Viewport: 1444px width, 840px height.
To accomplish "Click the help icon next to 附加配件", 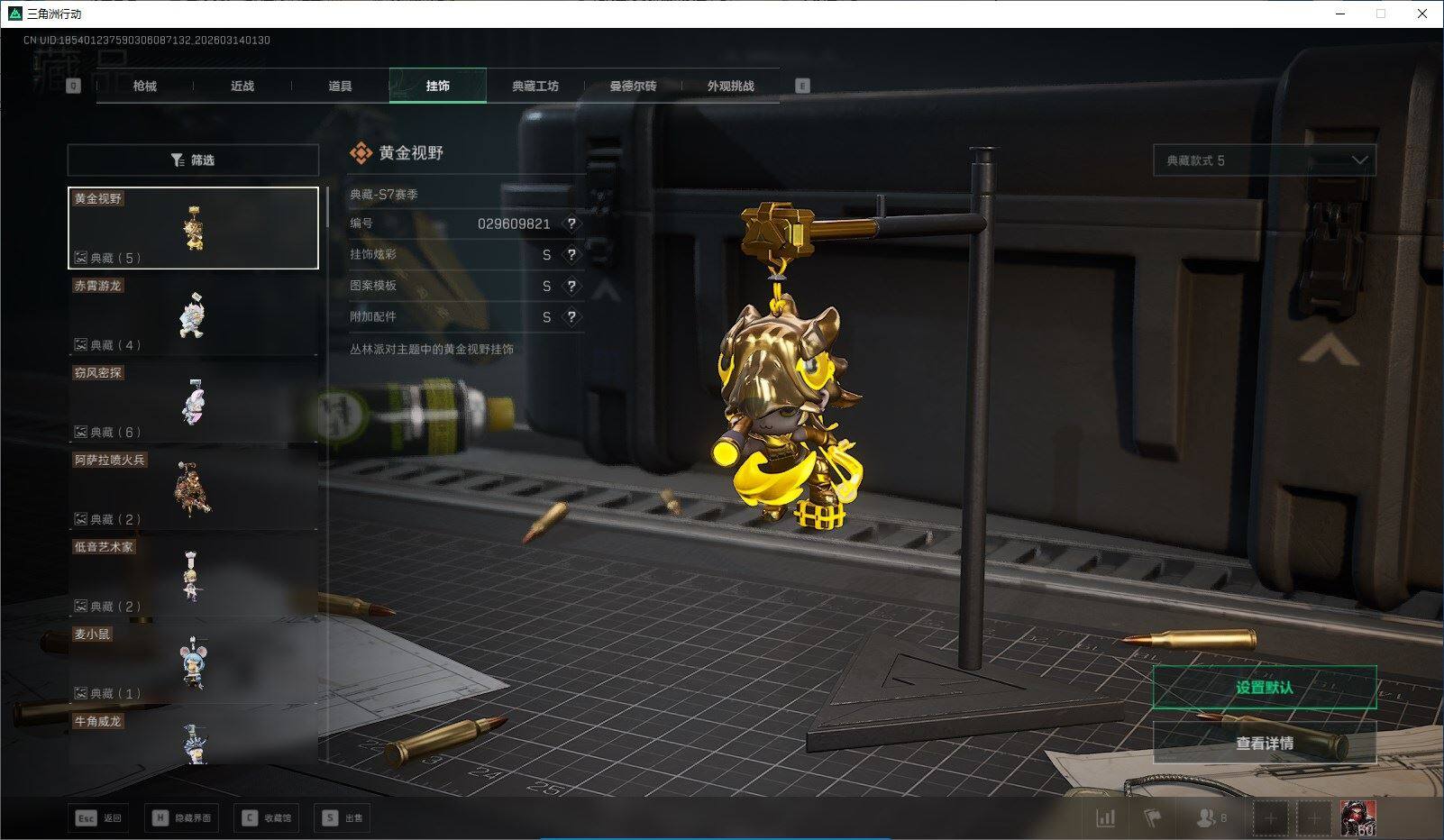I will [x=571, y=317].
